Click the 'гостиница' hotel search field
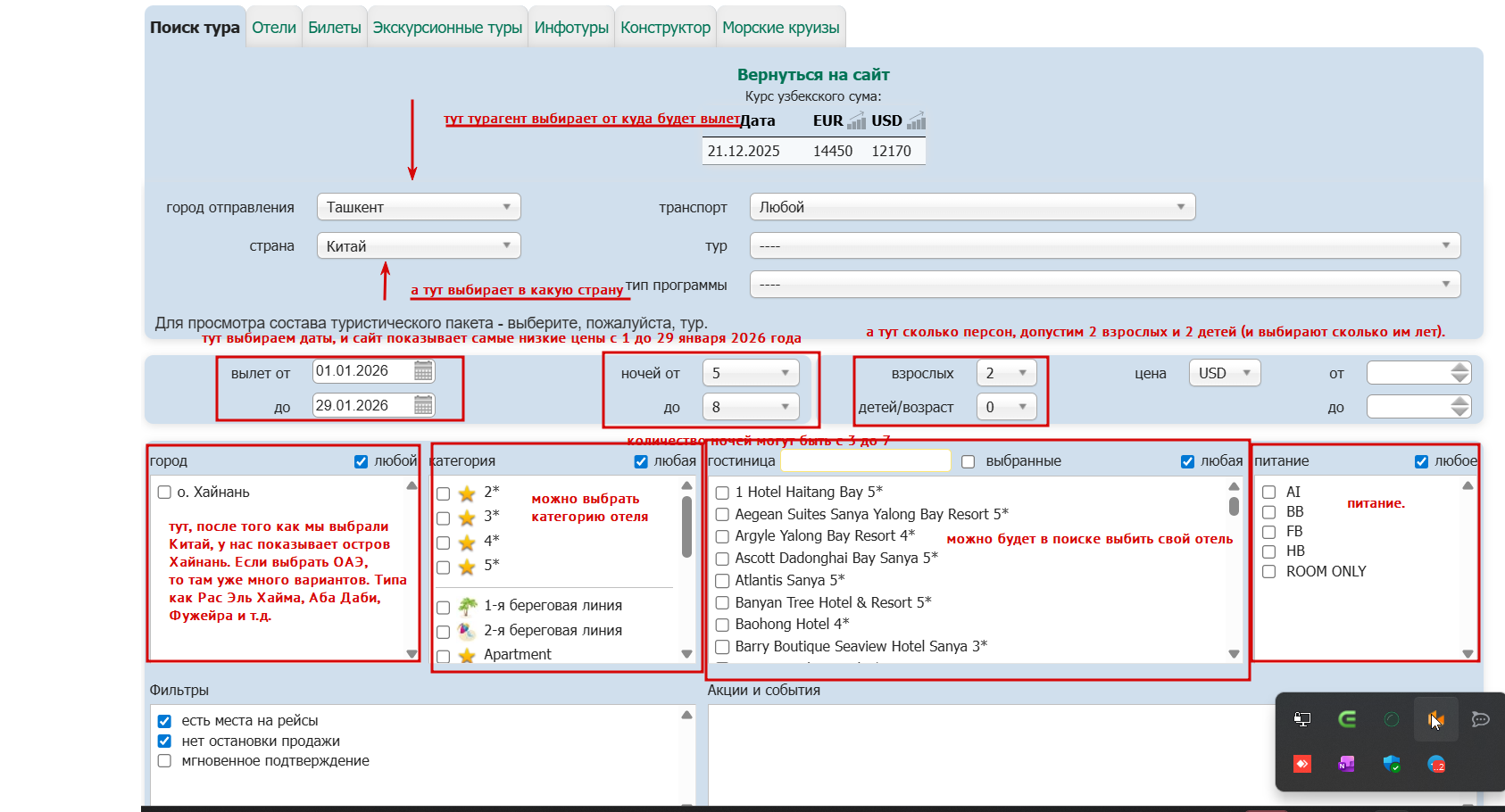1505x812 pixels. pos(865,460)
